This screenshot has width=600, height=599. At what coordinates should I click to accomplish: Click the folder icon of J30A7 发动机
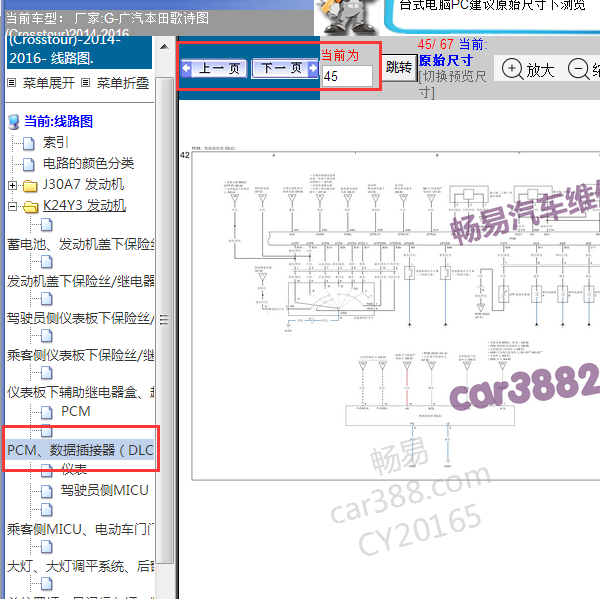[30, 186]
